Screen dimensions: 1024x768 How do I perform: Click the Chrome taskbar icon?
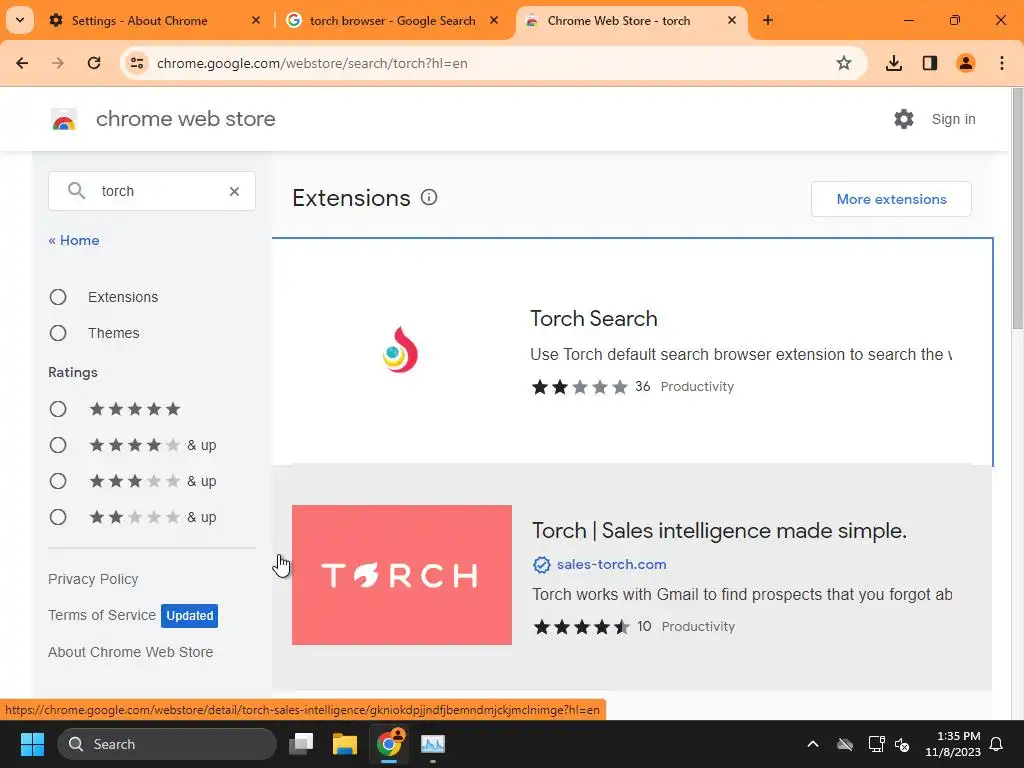coord(389,744)
